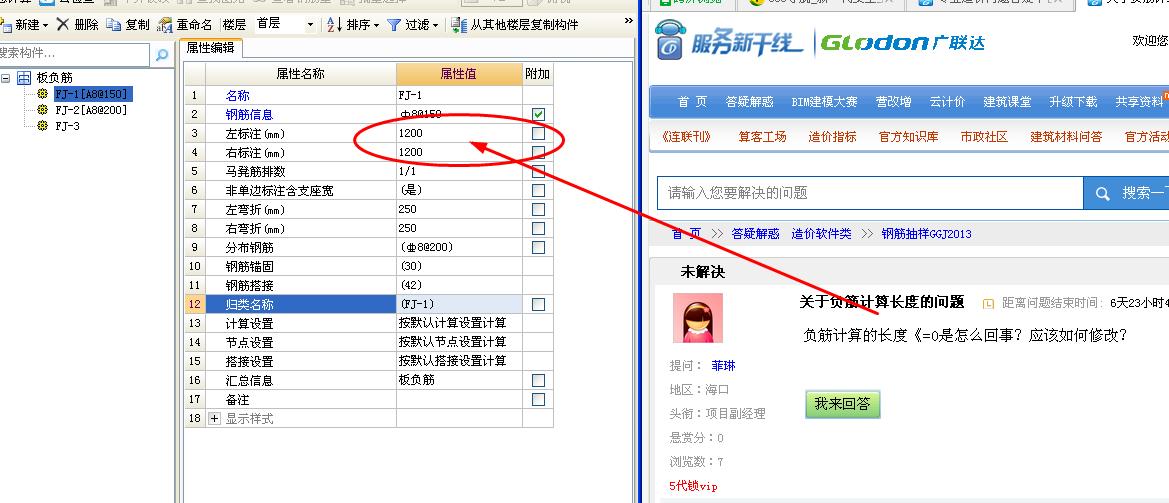The image size is (1169, 503).
Task: Tick the 左弯折(mm) 附加 checkbox
Action: tap(538, 209)
